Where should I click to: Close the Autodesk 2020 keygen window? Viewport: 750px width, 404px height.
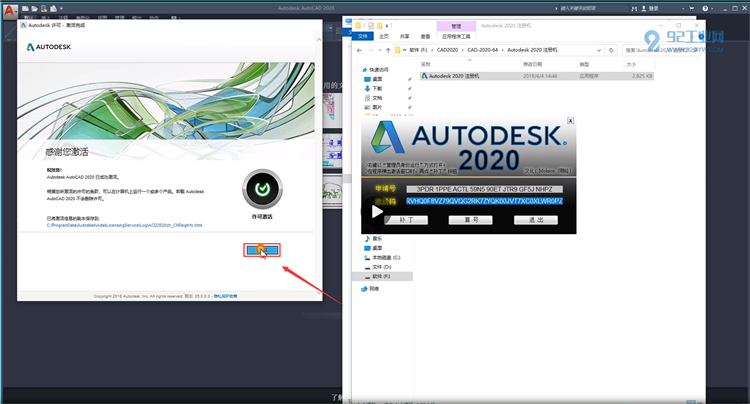click(570, 121)
